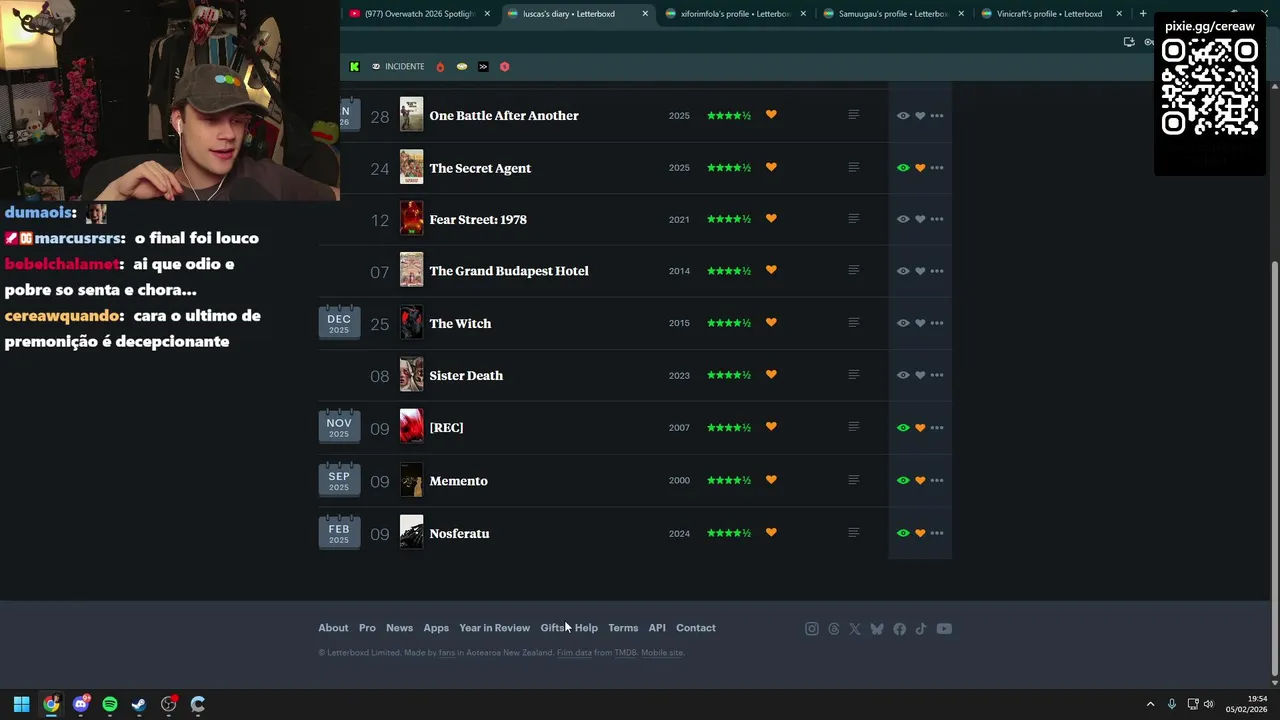Click the [REC] poster thumbnail
This screenshot has width=1280, height=720.
pyautogui.click(x=411, y=427)
